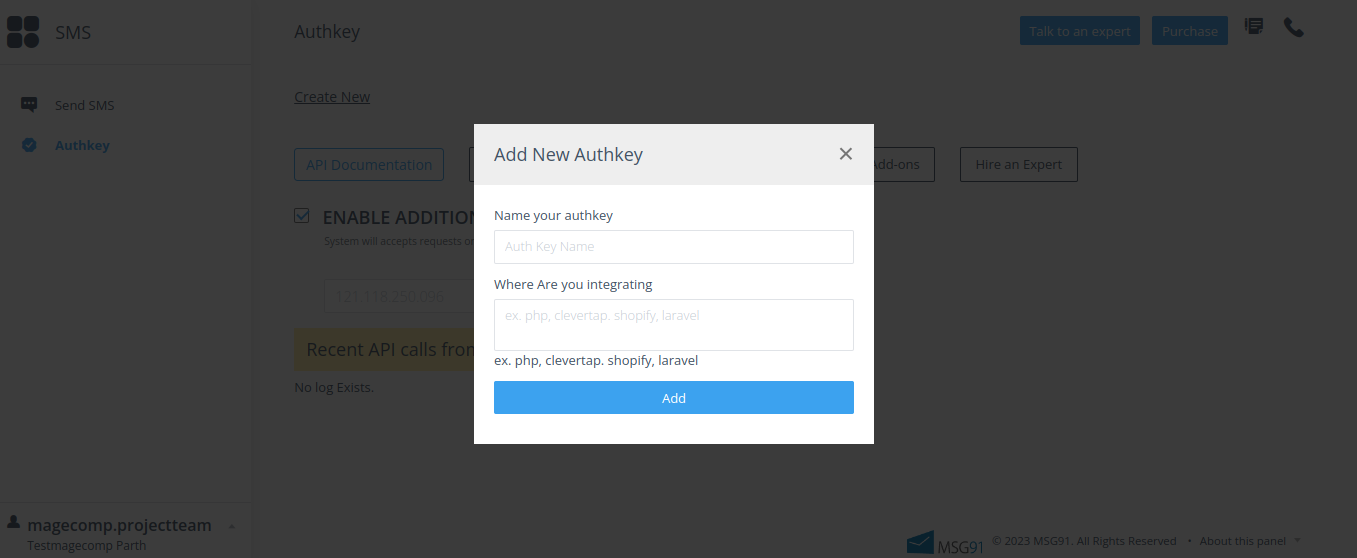Image resolution: width=1357 pixels, height=558 pixels.
Task: Click the Authkey checkmark badge icon
Action: [29, 145]
